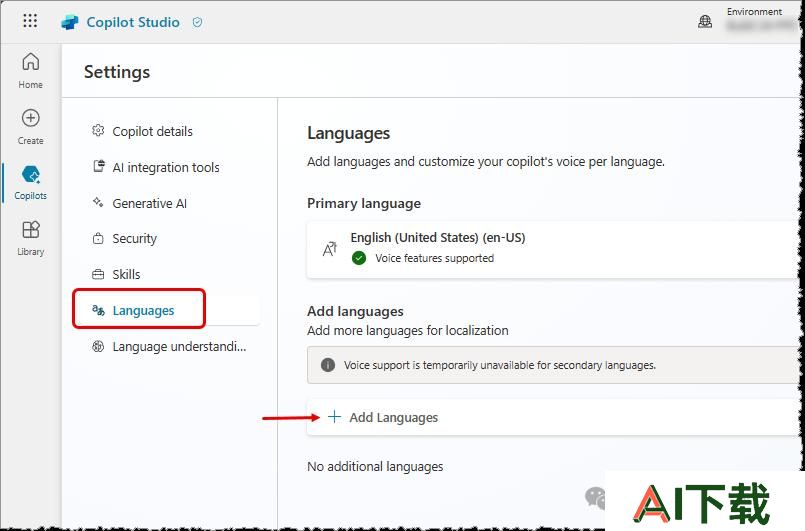Go to Home in the left rail
805x531 pixels.
click(x=30, y=71)
